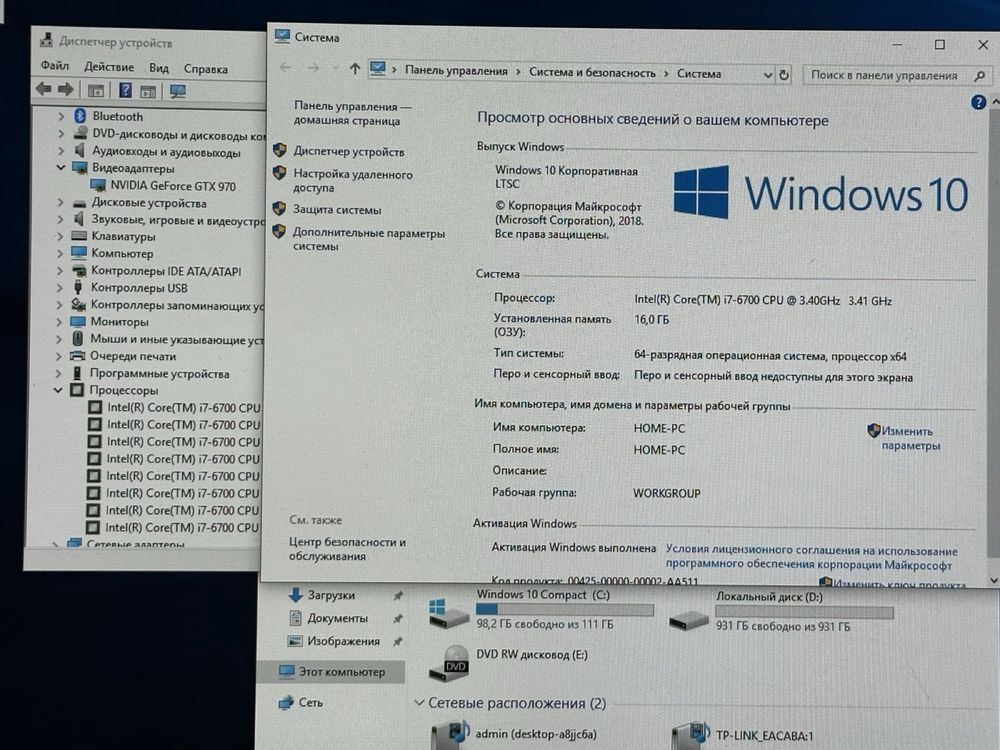This screenshot has width=1000, height=750.
Task: Open the Действие menu
Action: pyautogui.click(x=109, y=66)
